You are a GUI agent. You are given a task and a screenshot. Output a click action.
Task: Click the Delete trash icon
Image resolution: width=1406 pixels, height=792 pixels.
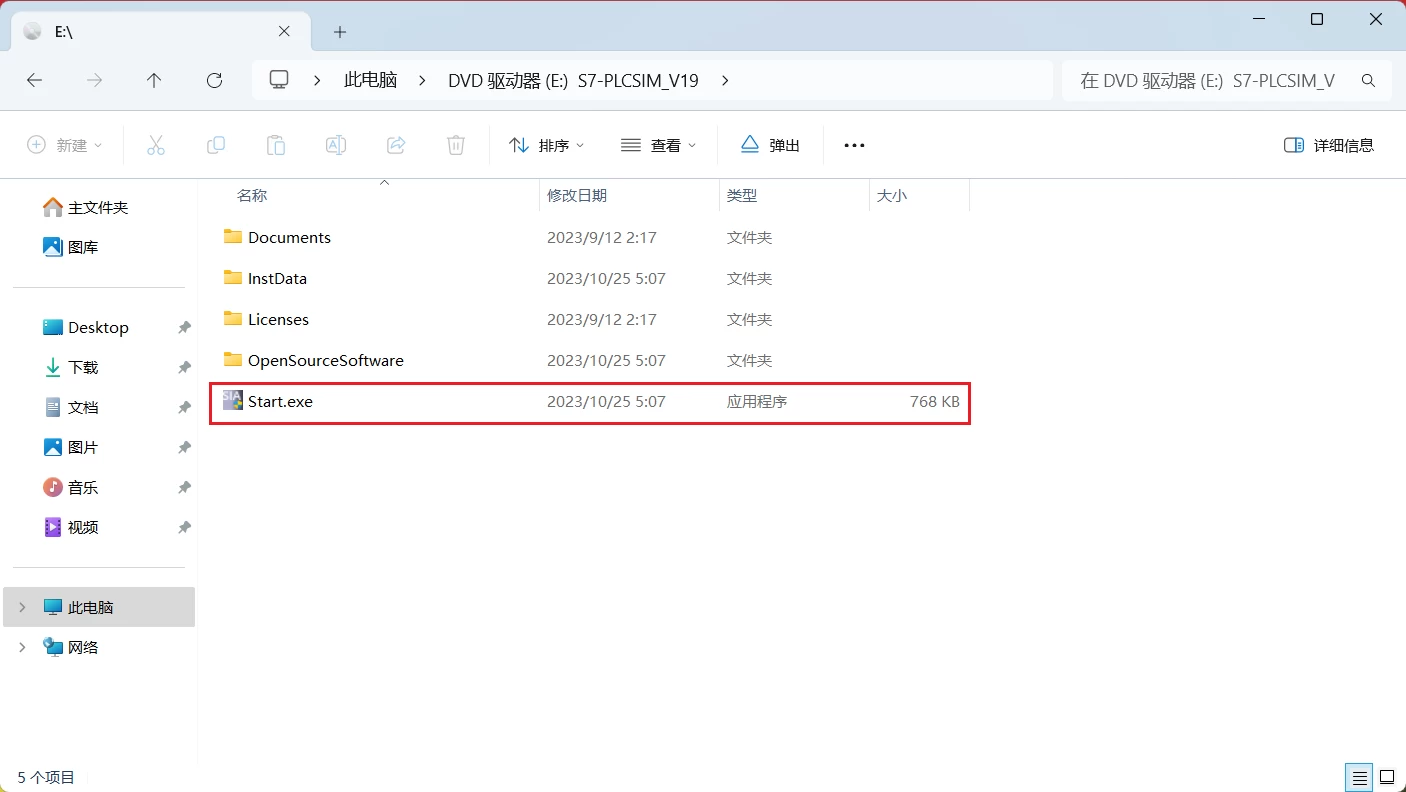[456, 145]
